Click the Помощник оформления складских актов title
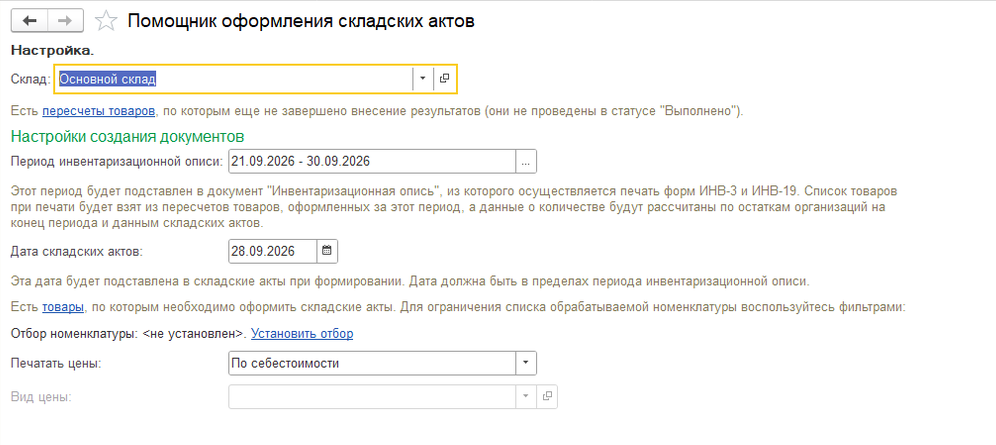 [x=301, y=21]
